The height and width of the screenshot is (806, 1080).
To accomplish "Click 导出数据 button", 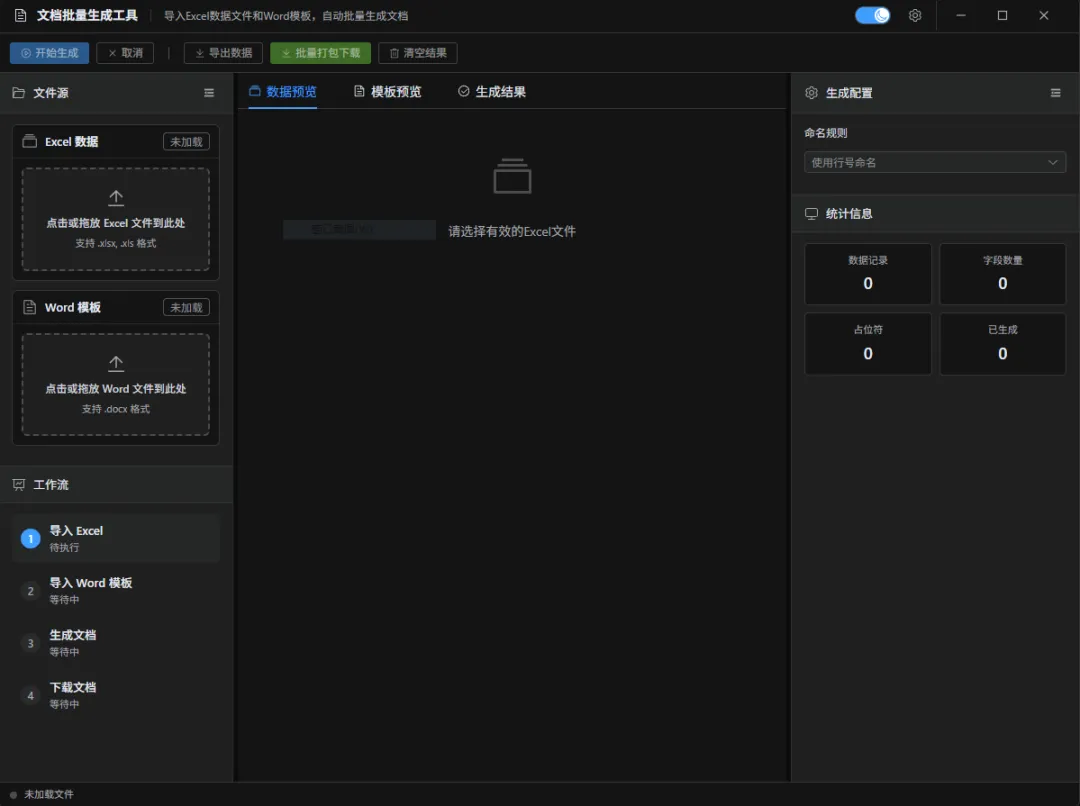I will tap(223, 53).
